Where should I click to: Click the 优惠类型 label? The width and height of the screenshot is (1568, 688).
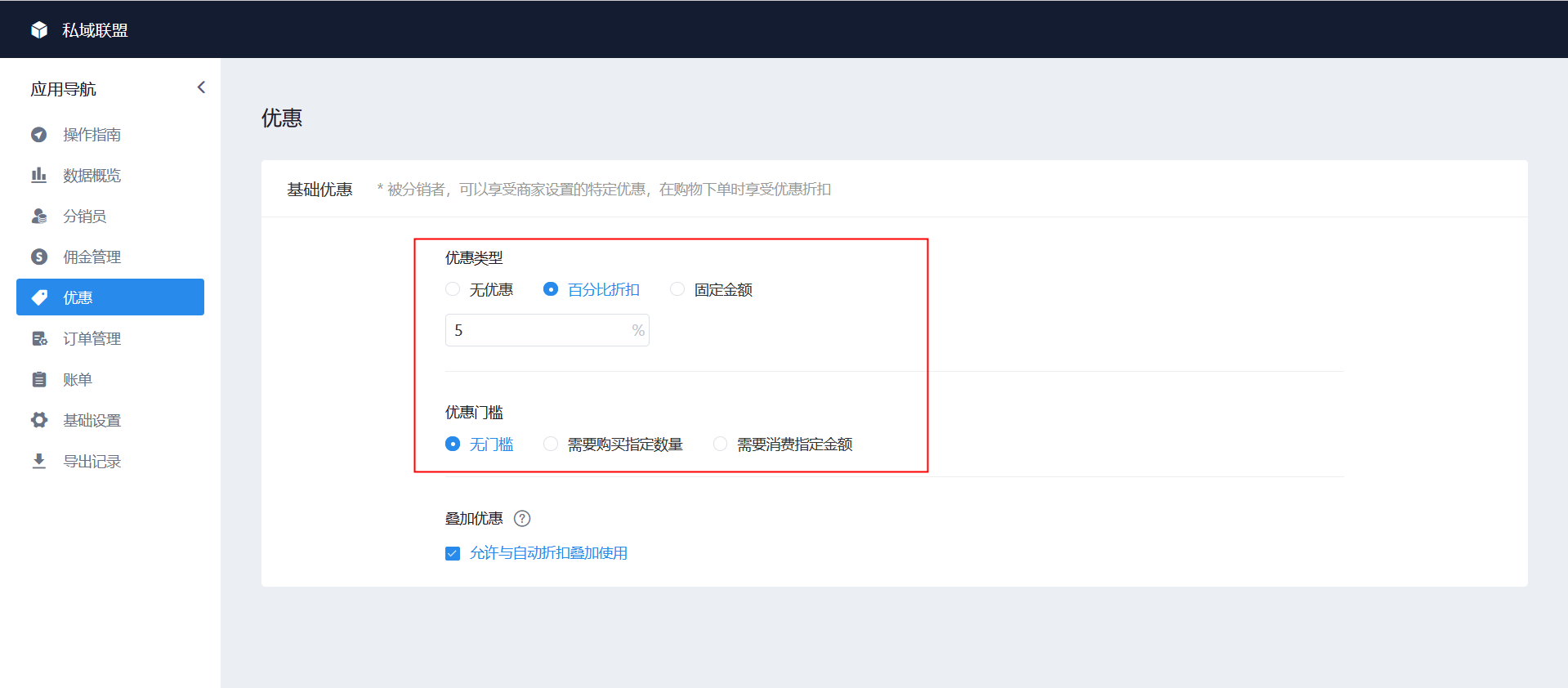point(474,257)
